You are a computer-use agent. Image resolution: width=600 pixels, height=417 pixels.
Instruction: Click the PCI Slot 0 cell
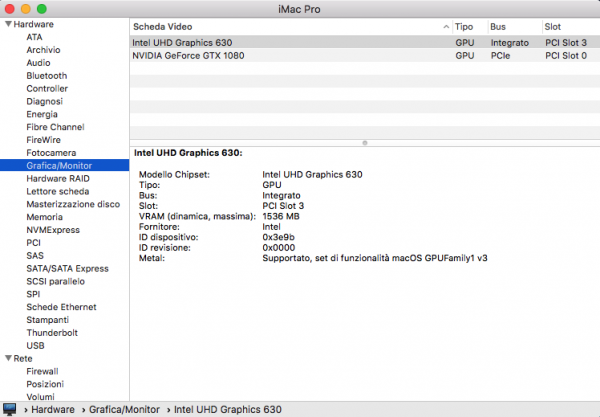[x=566, y=55]
